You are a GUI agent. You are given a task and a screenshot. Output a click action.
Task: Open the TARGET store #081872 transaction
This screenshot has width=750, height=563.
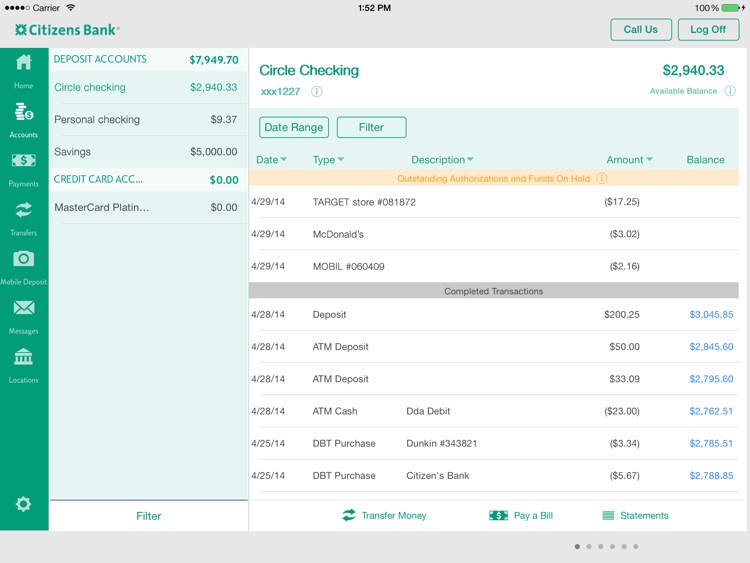coord(494,202)
